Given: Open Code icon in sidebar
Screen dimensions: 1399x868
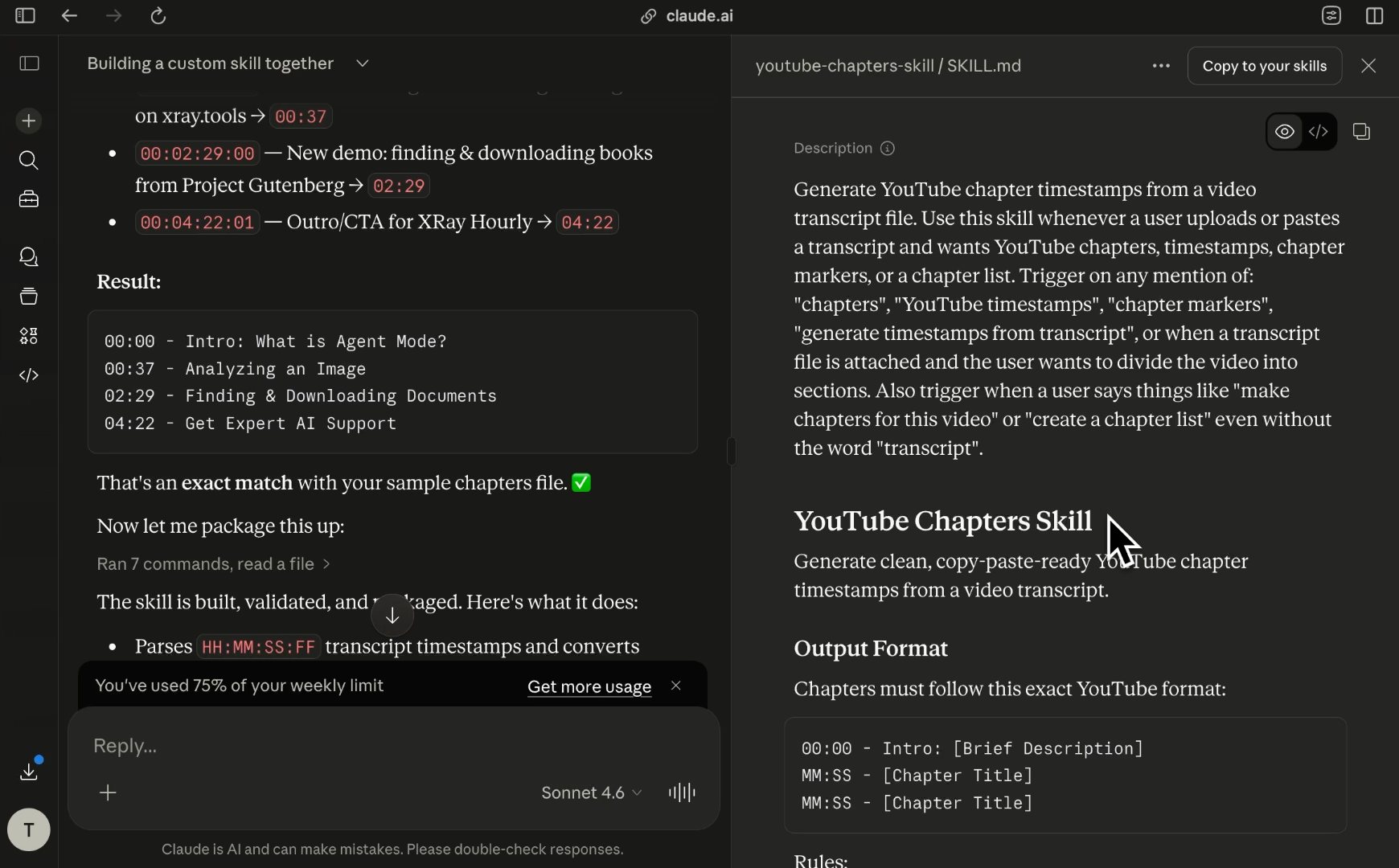Looking at the screenshot, I should coord(29,375).
